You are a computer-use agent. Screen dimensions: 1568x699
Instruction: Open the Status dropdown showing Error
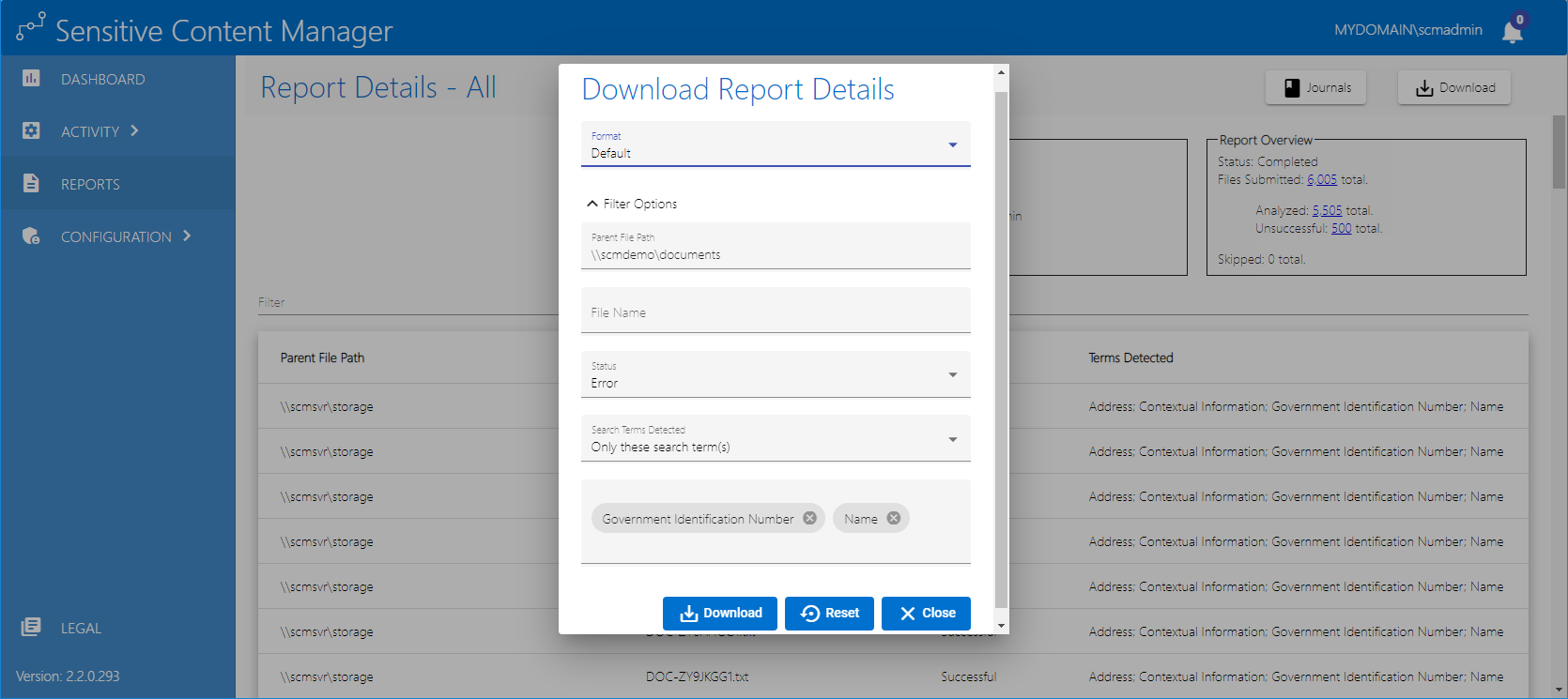pyautogui.click(x=775, y=375)
